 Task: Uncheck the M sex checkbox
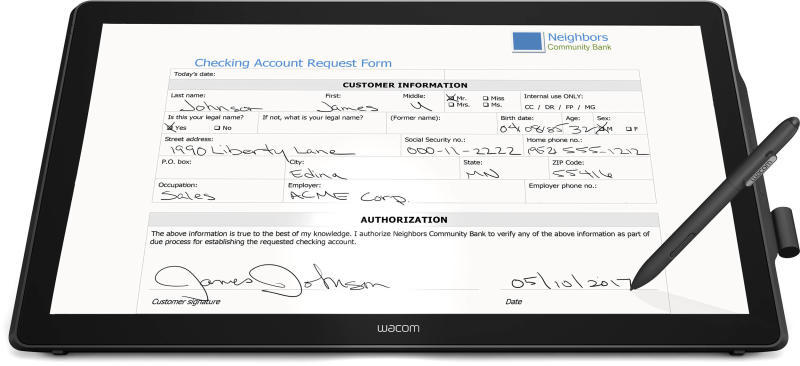pos(603,128)
